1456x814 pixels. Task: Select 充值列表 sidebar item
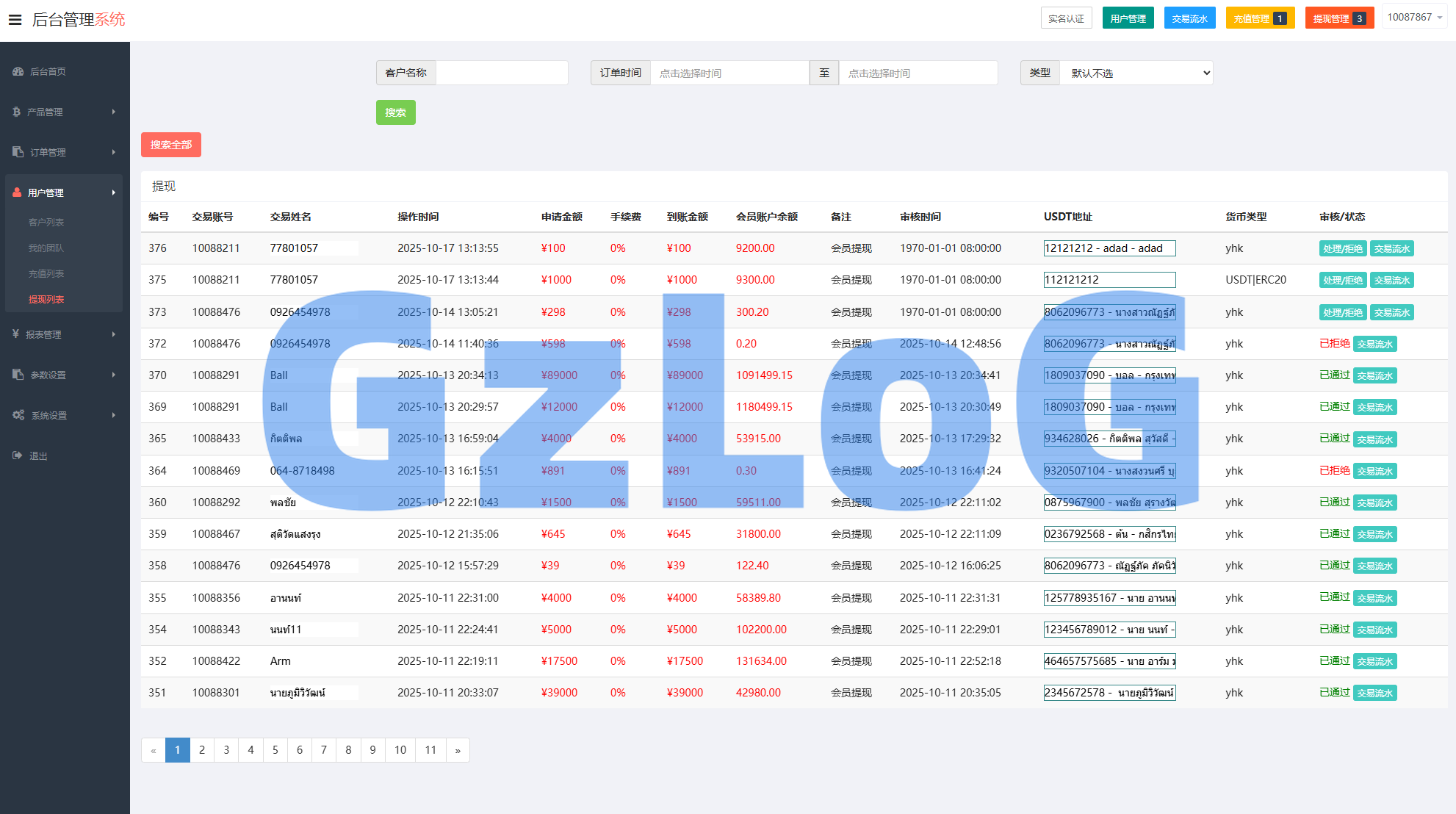[46, 273]
